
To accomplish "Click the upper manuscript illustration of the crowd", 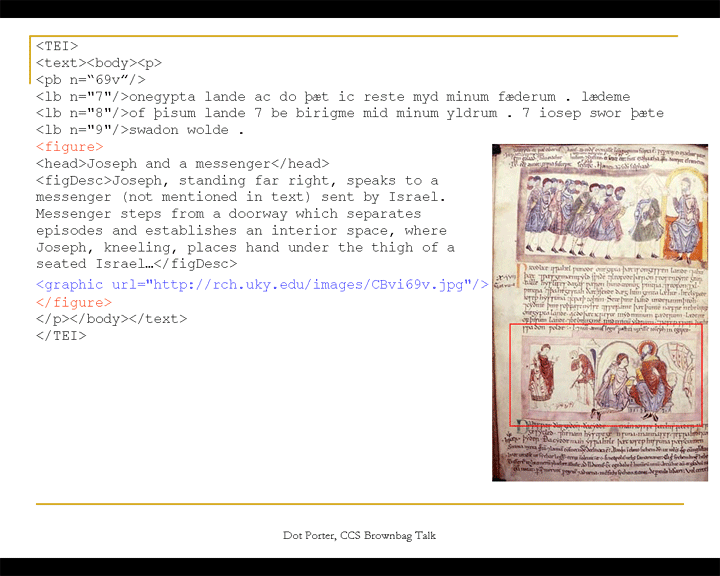I will point(612,215).
